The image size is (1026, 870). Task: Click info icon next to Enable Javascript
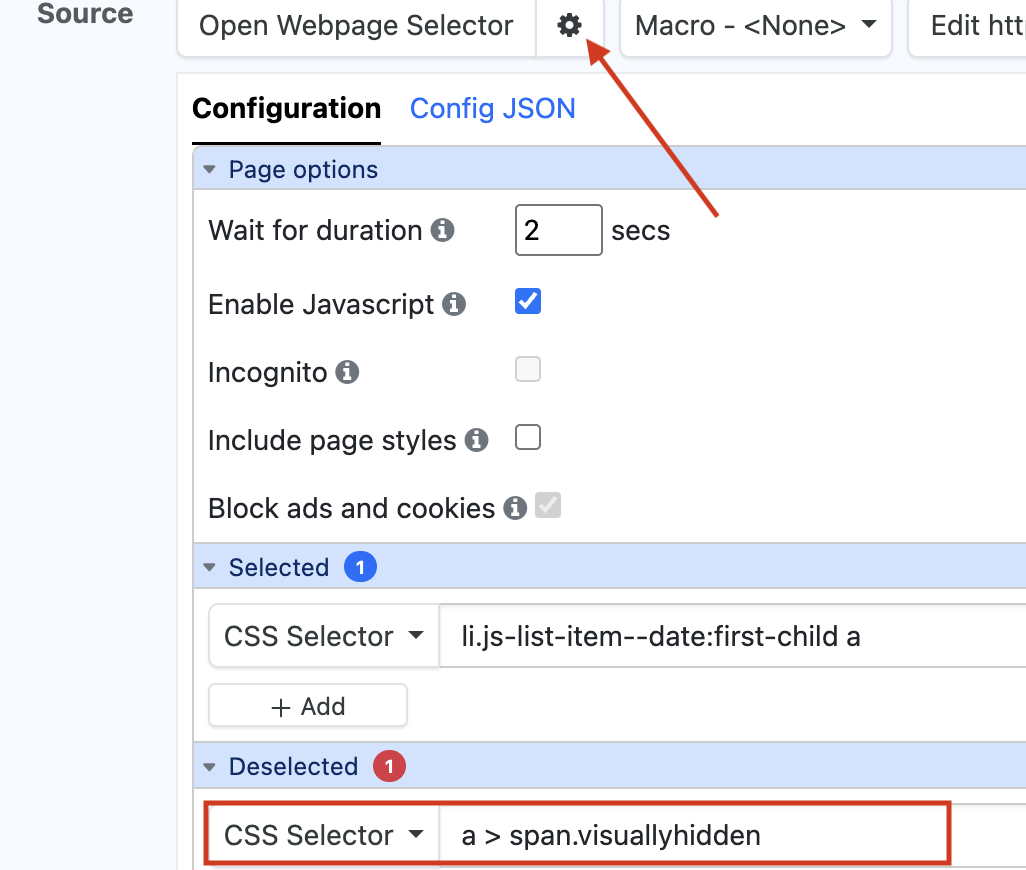point(454,304)
